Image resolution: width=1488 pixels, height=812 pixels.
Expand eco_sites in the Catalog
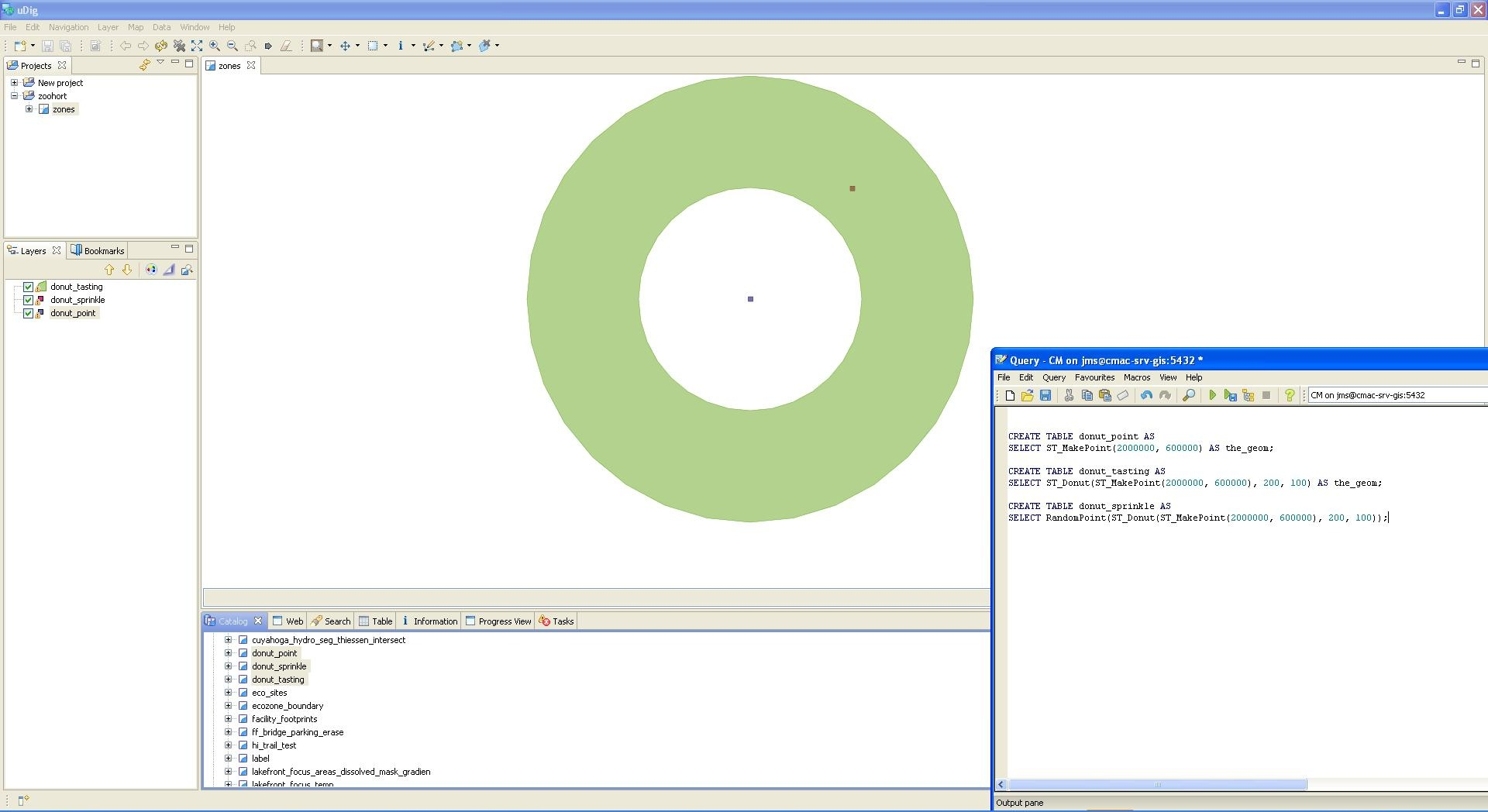(x=228, y=693)
